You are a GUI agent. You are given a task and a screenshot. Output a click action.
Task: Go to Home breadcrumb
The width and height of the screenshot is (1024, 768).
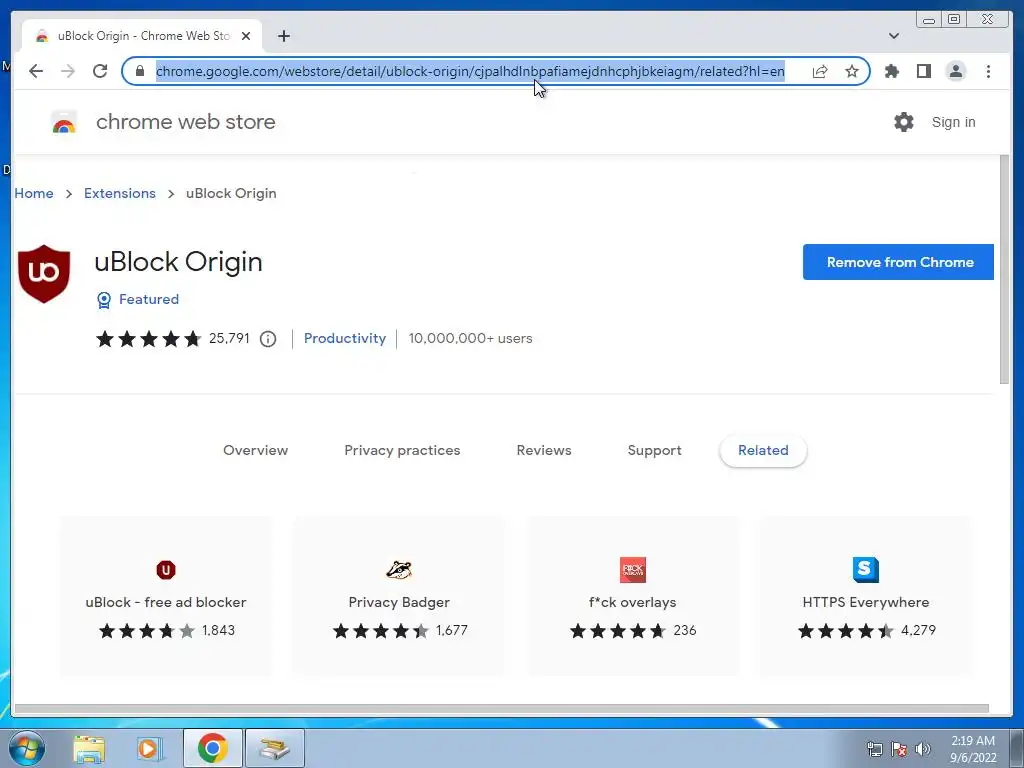(x=34, y=193)
